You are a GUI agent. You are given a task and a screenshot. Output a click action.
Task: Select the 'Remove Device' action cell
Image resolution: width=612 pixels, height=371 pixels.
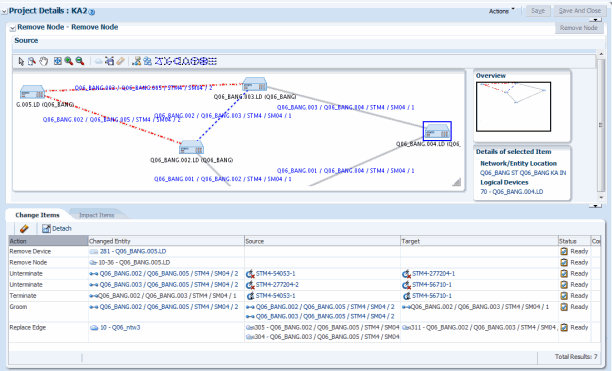pyautogui.click(x=48, y=252)
